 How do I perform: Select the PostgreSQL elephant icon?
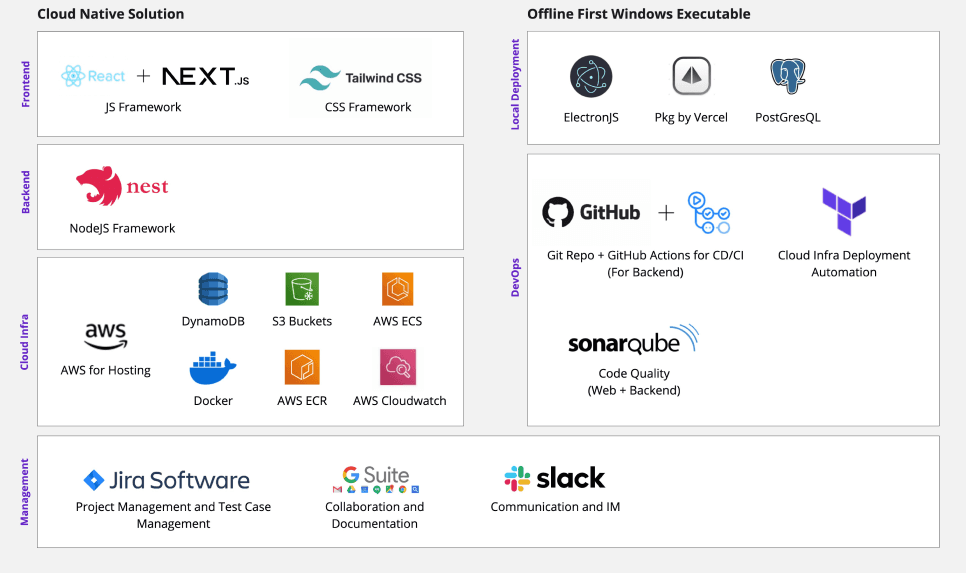788,77
